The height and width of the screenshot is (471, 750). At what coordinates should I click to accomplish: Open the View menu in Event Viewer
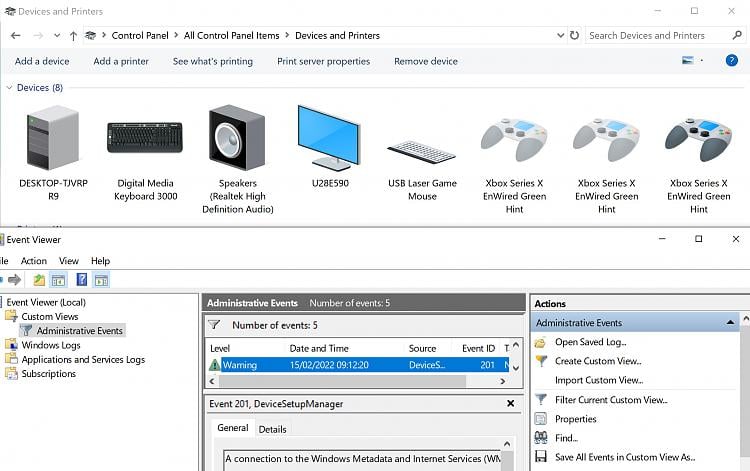(x=68, y=261)
